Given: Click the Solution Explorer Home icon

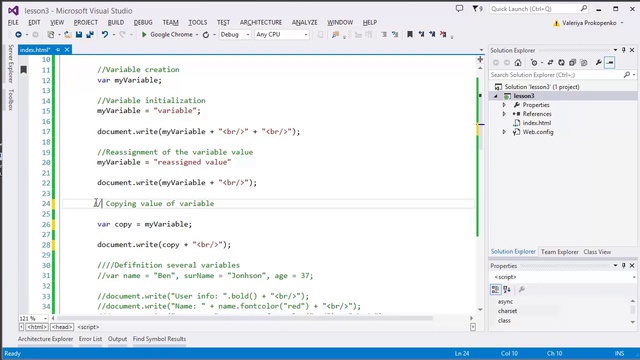Looking at the screenshot, I should [x=518, y=62].
